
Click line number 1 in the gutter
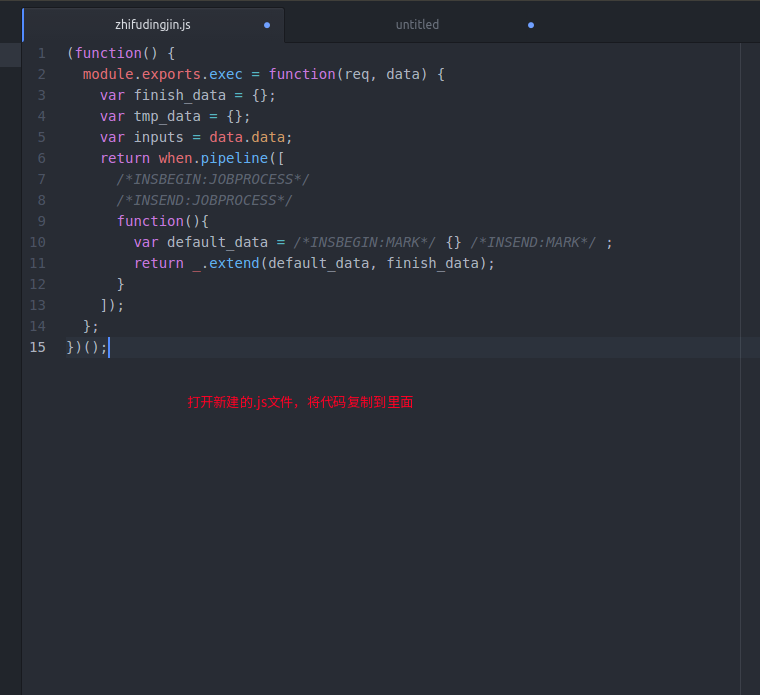point(42,53)
